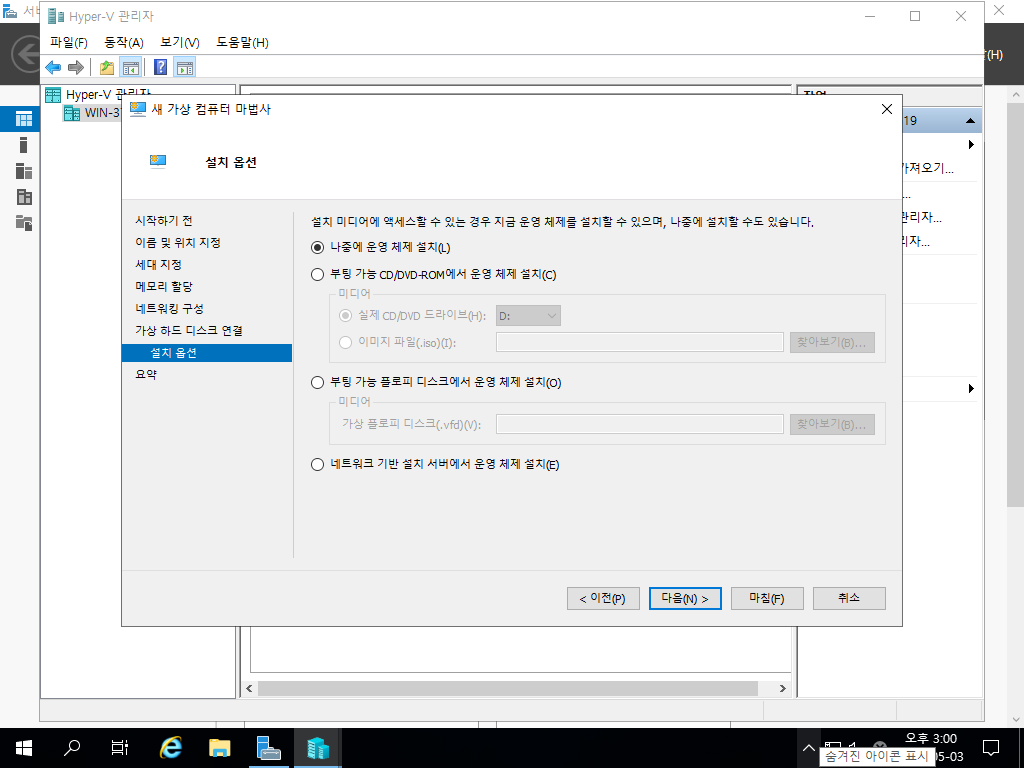Toggle the console tree show/hide toolbar icon
This screenshot has height=768, width=1024.
pos(131,67)
